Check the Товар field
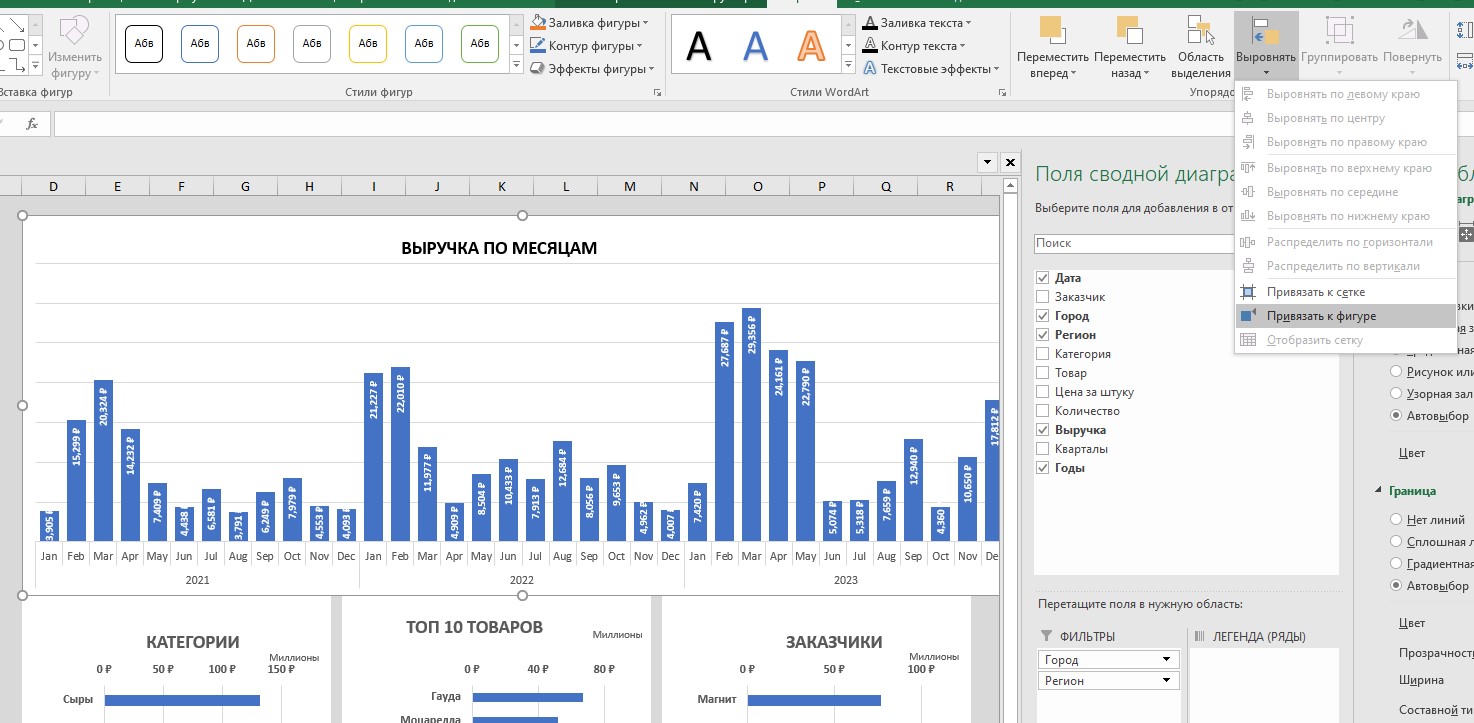This screenshot has height=723, width=1474. coord(1043,373)
